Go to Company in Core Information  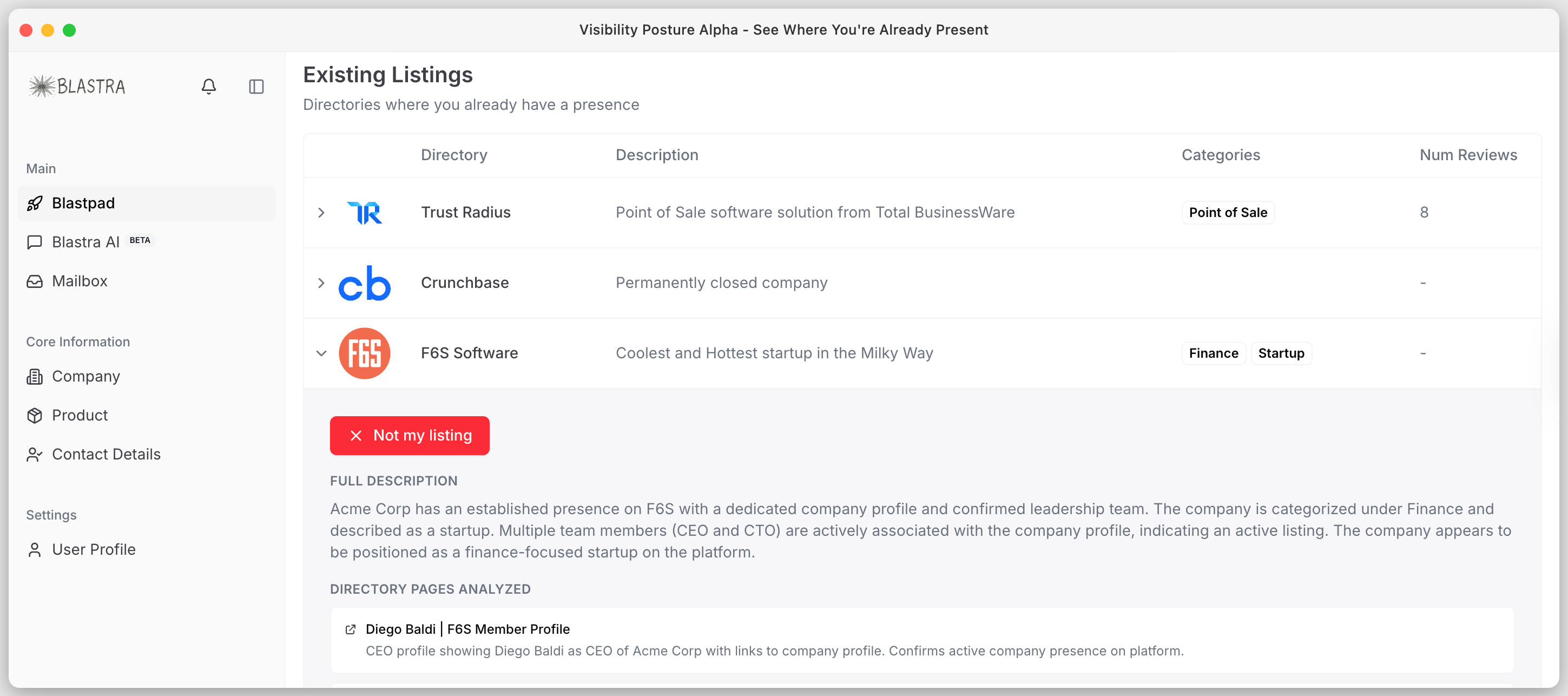[86, 376]
